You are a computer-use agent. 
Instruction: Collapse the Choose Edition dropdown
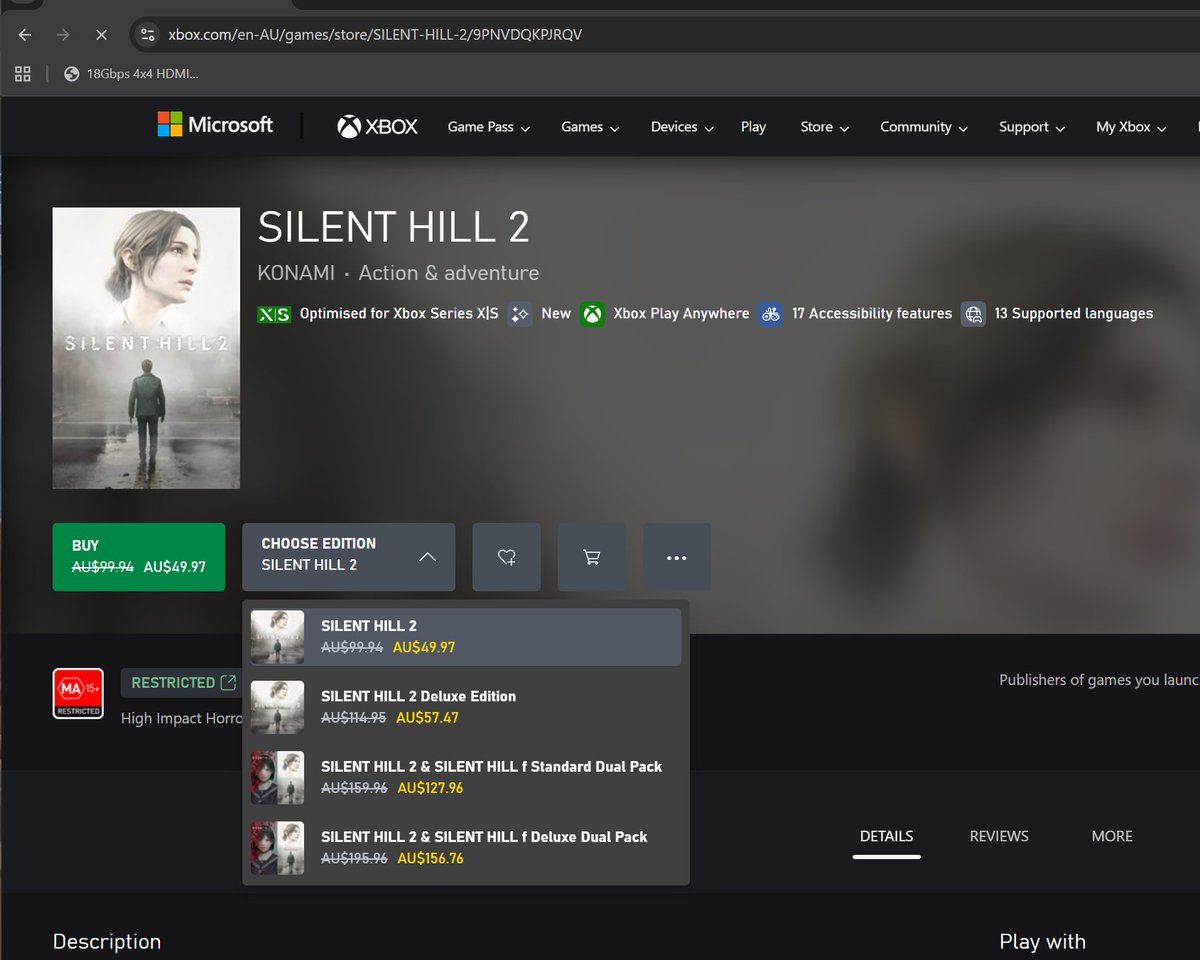click(348, 556)
